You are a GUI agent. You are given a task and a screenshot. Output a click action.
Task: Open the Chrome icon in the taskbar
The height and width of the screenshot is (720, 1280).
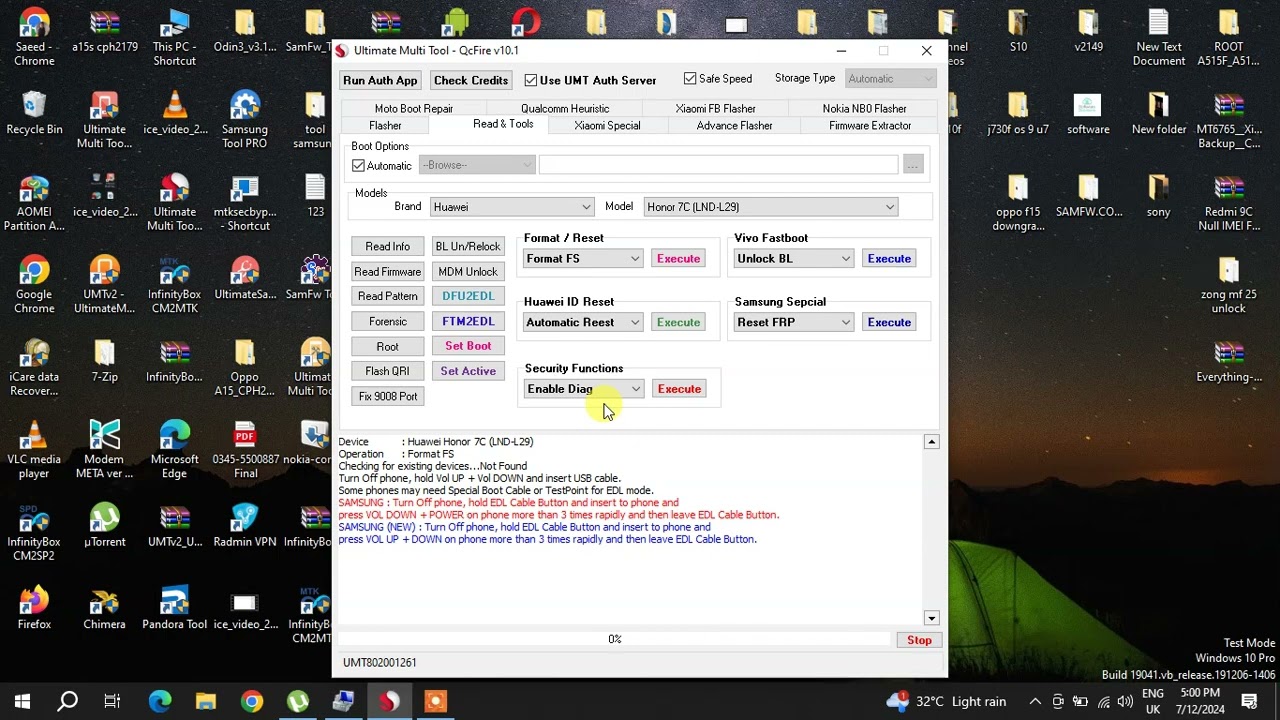252,702
